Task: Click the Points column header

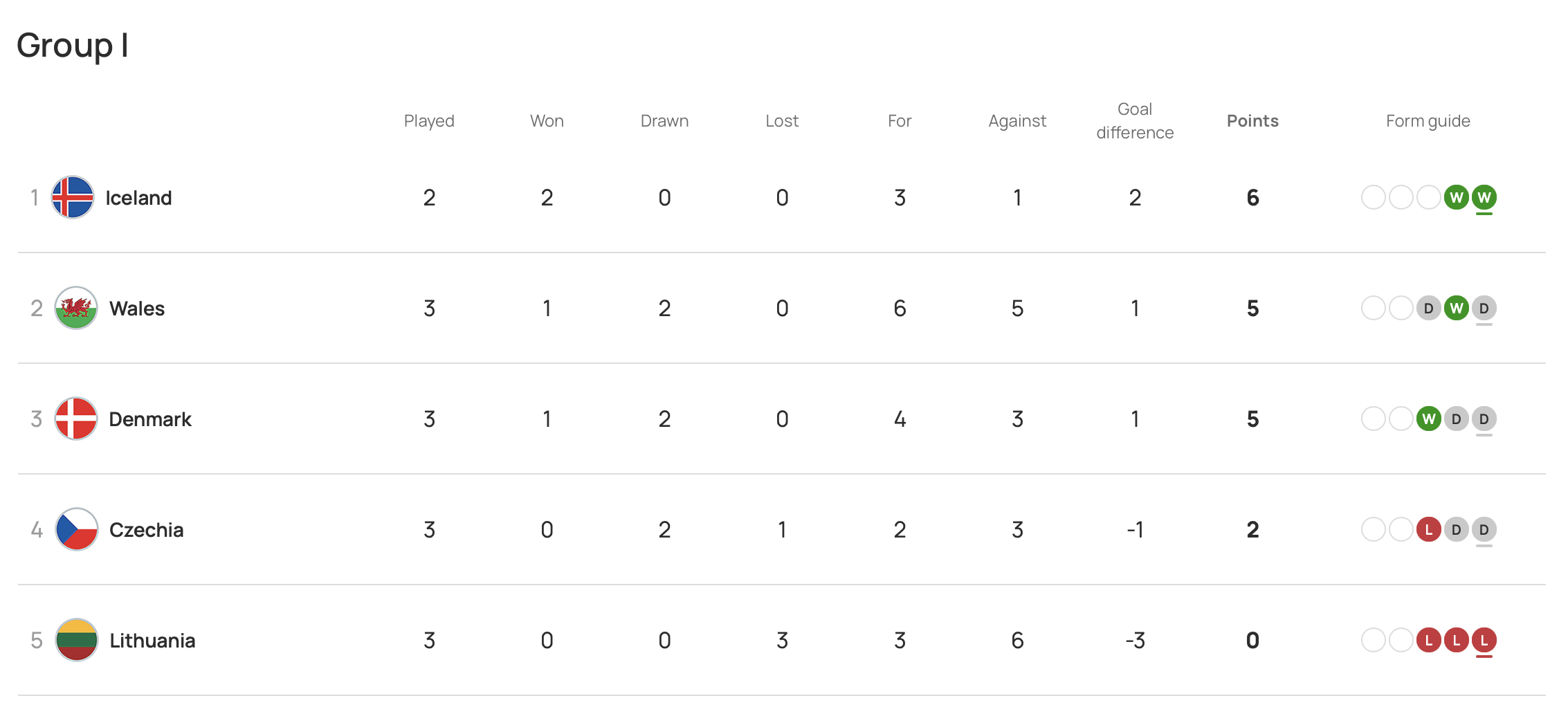Action: click(1252, 121)
